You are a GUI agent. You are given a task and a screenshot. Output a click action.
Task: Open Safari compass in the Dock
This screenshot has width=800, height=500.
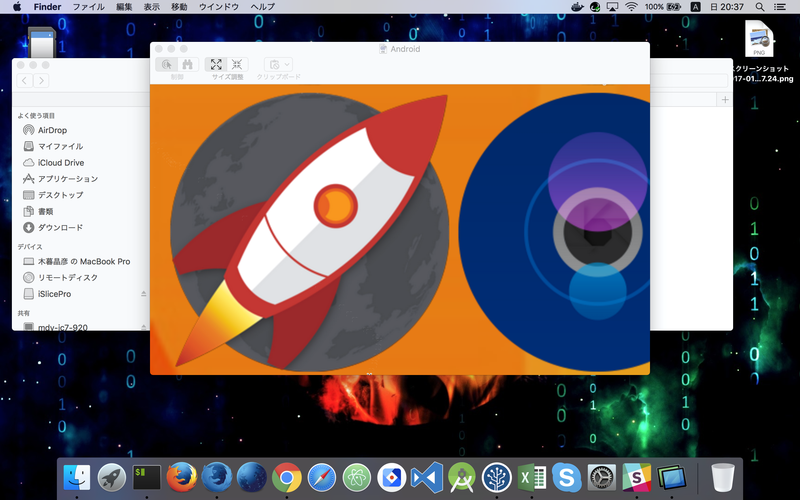click(321, 478)
